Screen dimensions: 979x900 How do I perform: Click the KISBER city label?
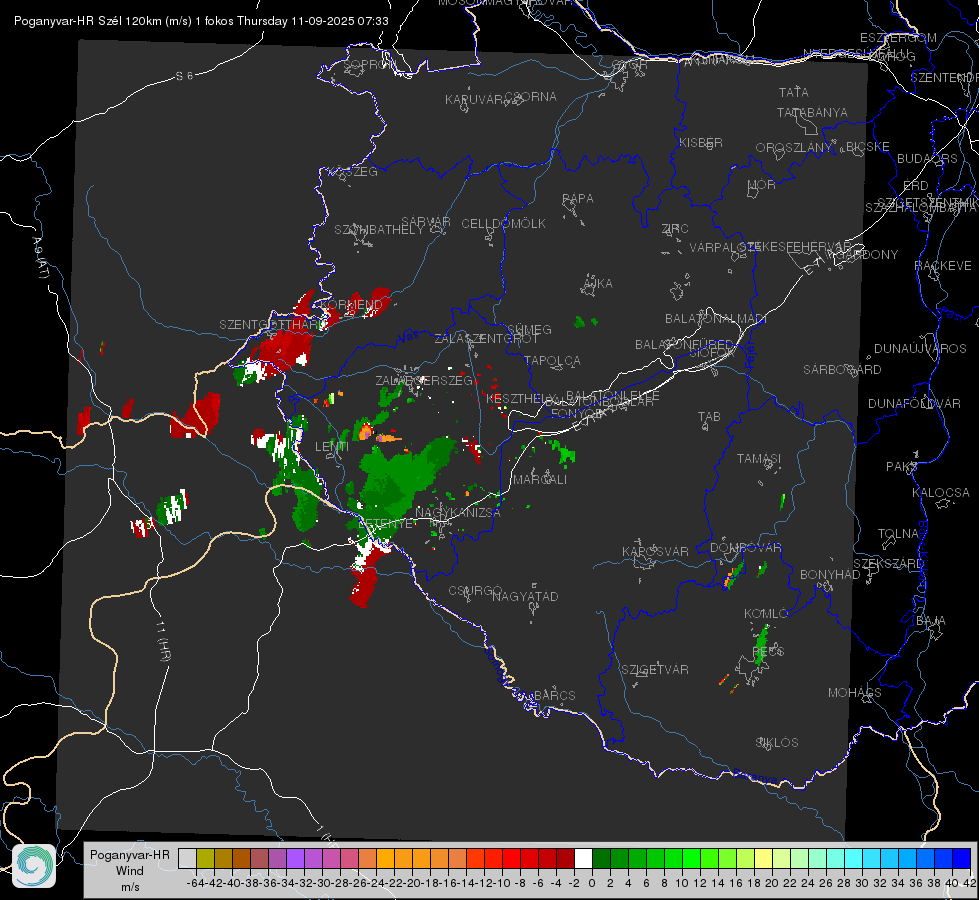point(701,143)
